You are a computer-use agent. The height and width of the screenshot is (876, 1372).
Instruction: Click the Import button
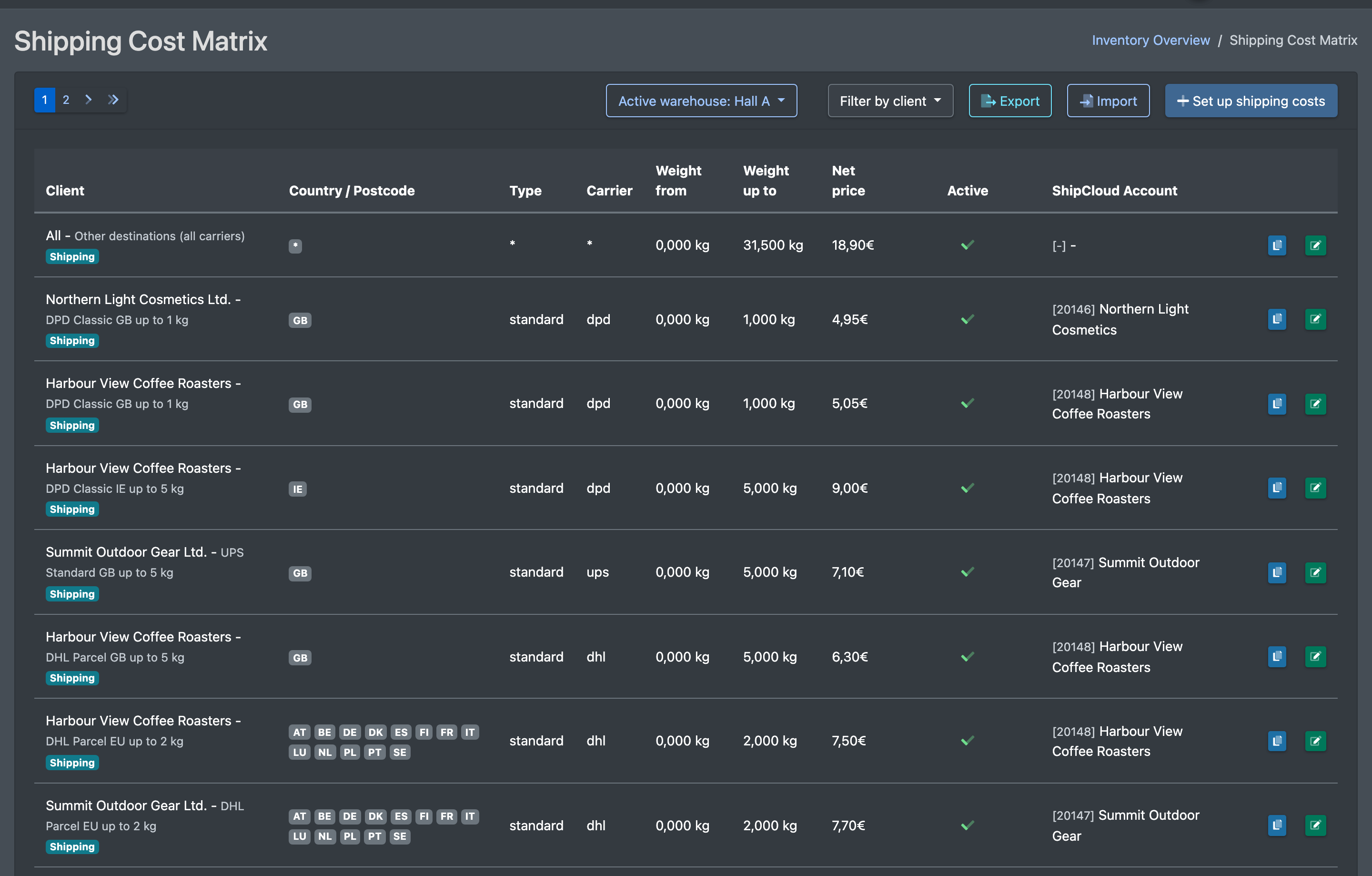1108,101
